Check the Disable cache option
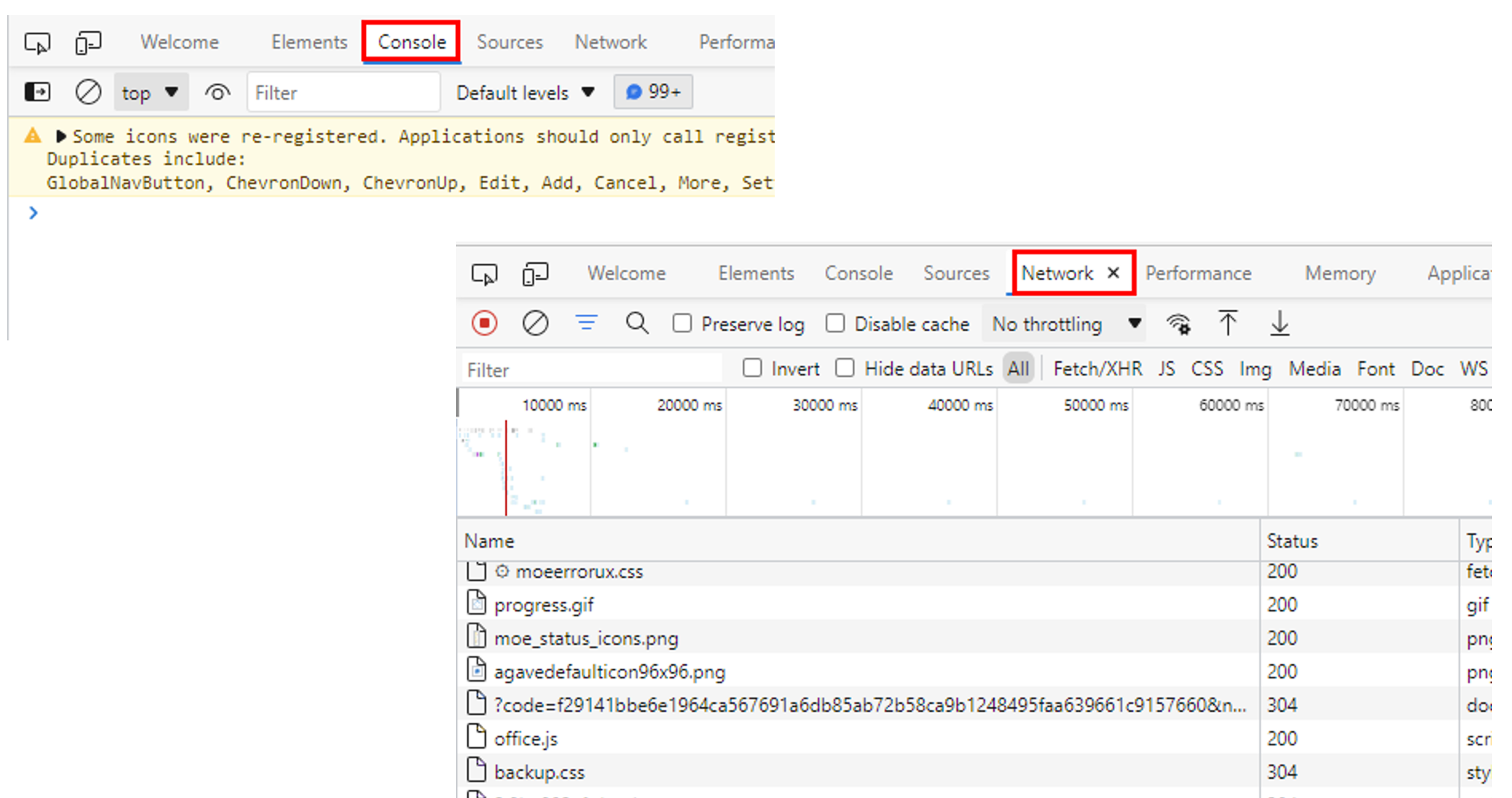 (835, 324)
